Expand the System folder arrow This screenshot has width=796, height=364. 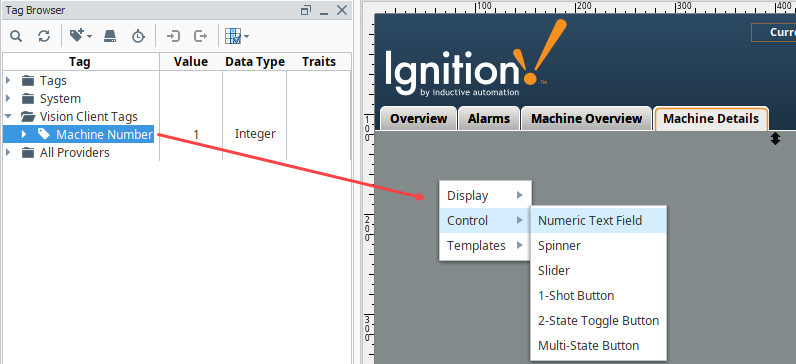8,98
